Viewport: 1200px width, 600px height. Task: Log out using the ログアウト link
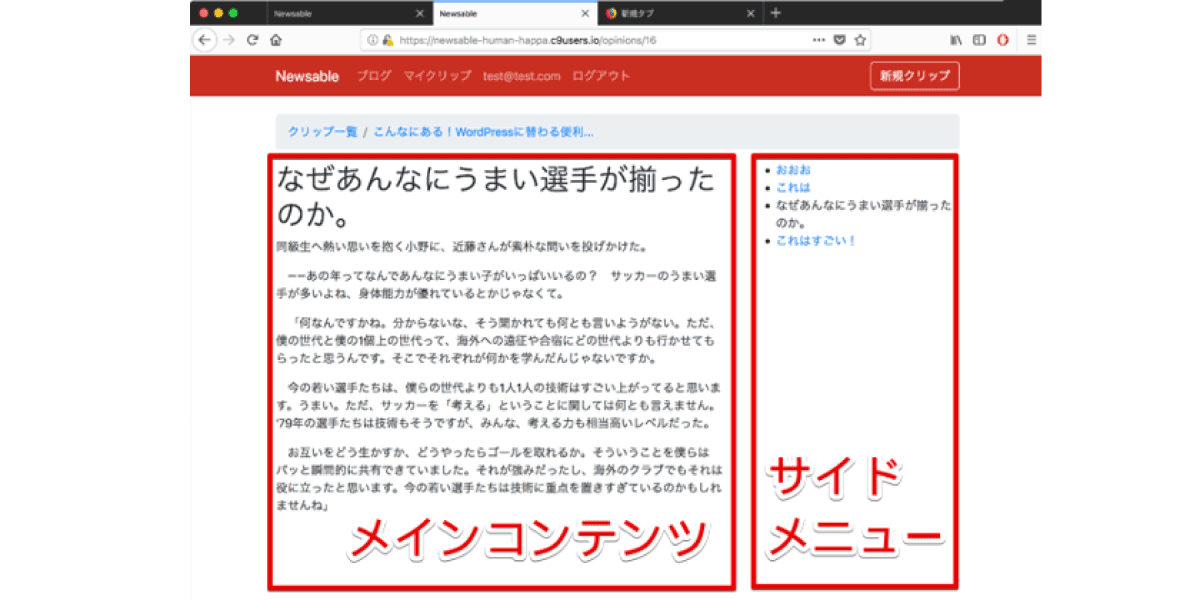pyautogui.click(x=601, y=76)
